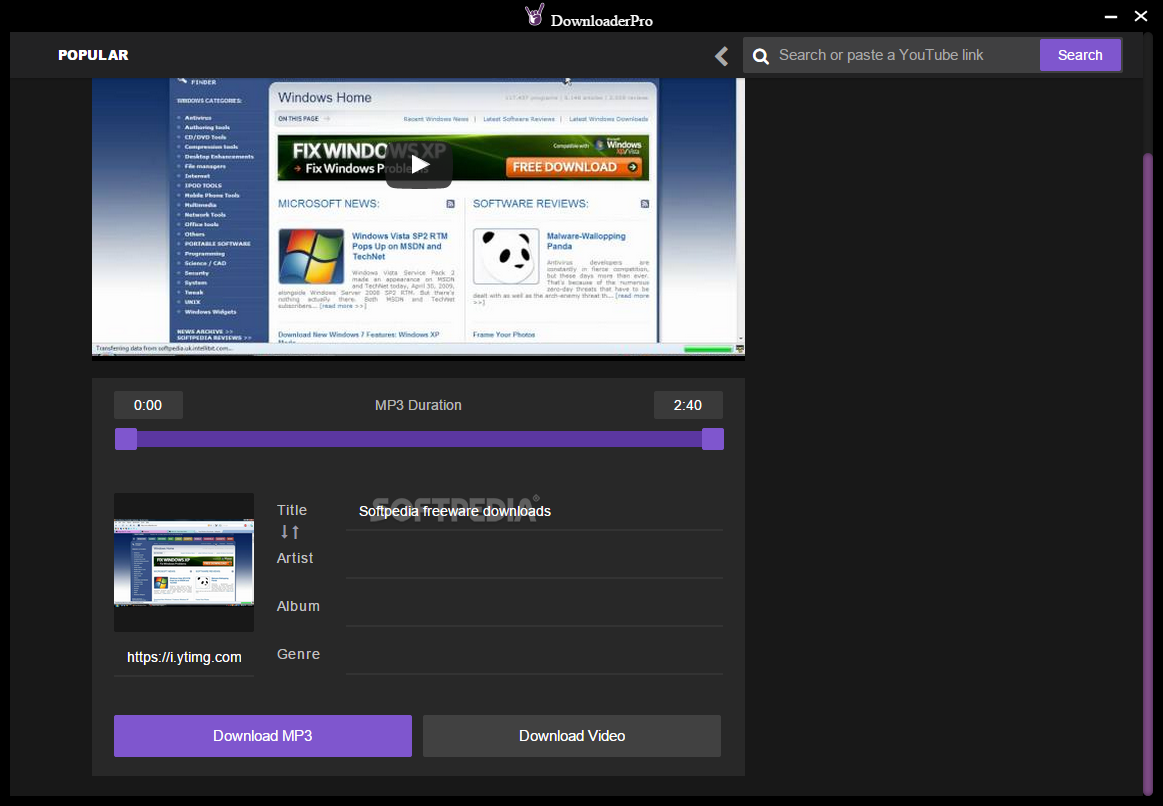Click the MP3 end time 2:40 box
This screenshot has height=806, width=1163.
(x=688, y=405)
